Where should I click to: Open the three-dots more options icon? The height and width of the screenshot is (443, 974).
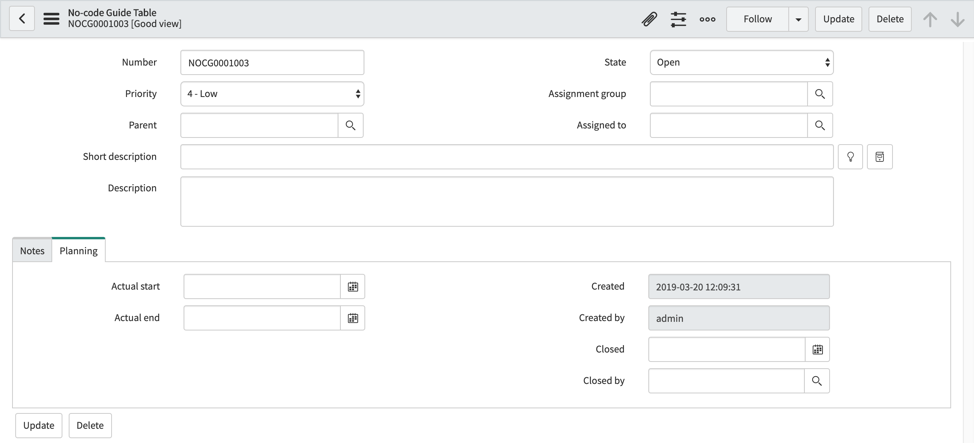[707, 19]
